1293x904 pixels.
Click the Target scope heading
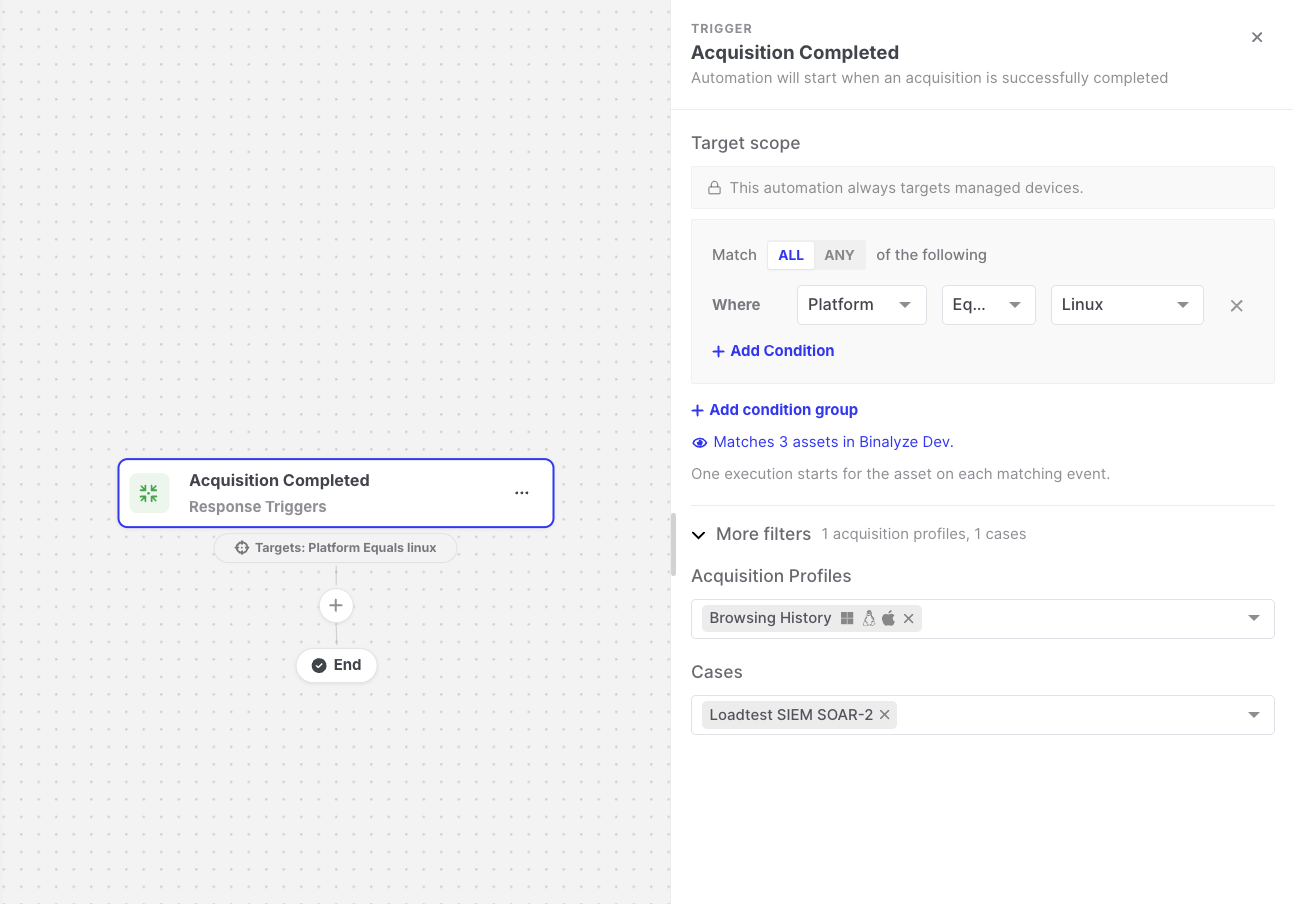(746, 143)
